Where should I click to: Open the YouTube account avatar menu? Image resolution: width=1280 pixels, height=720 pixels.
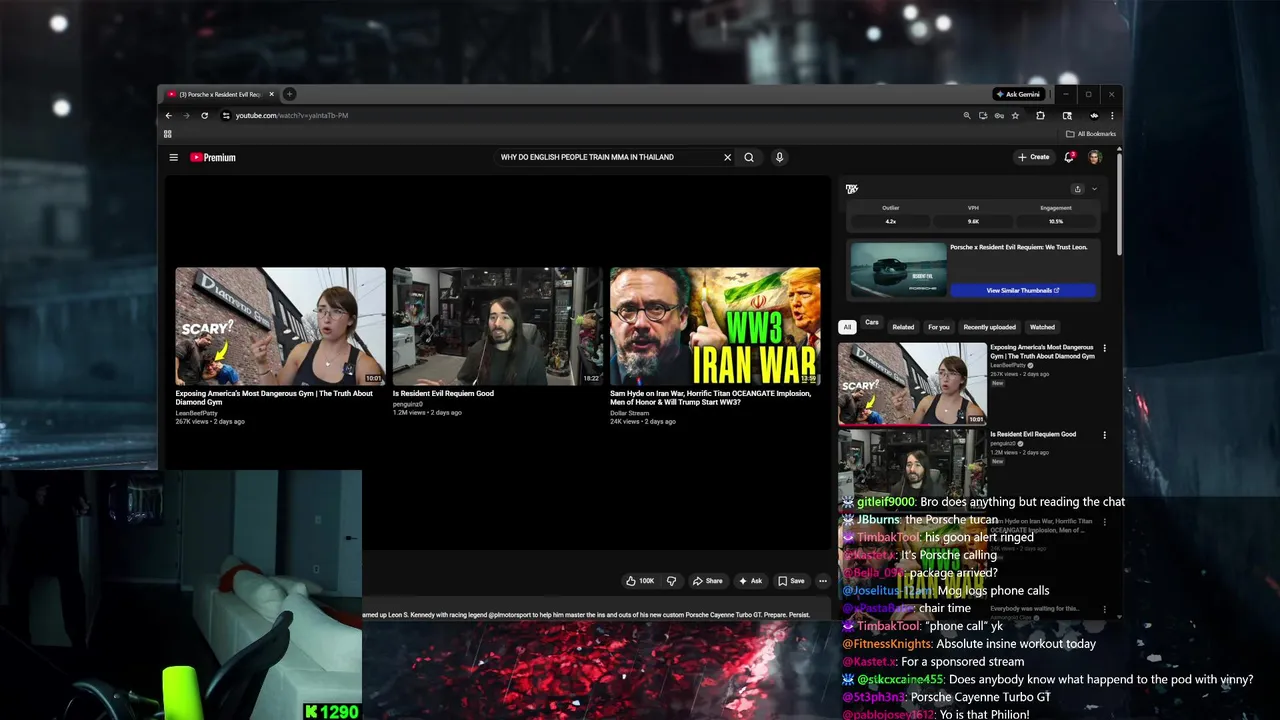[1095, 157]
